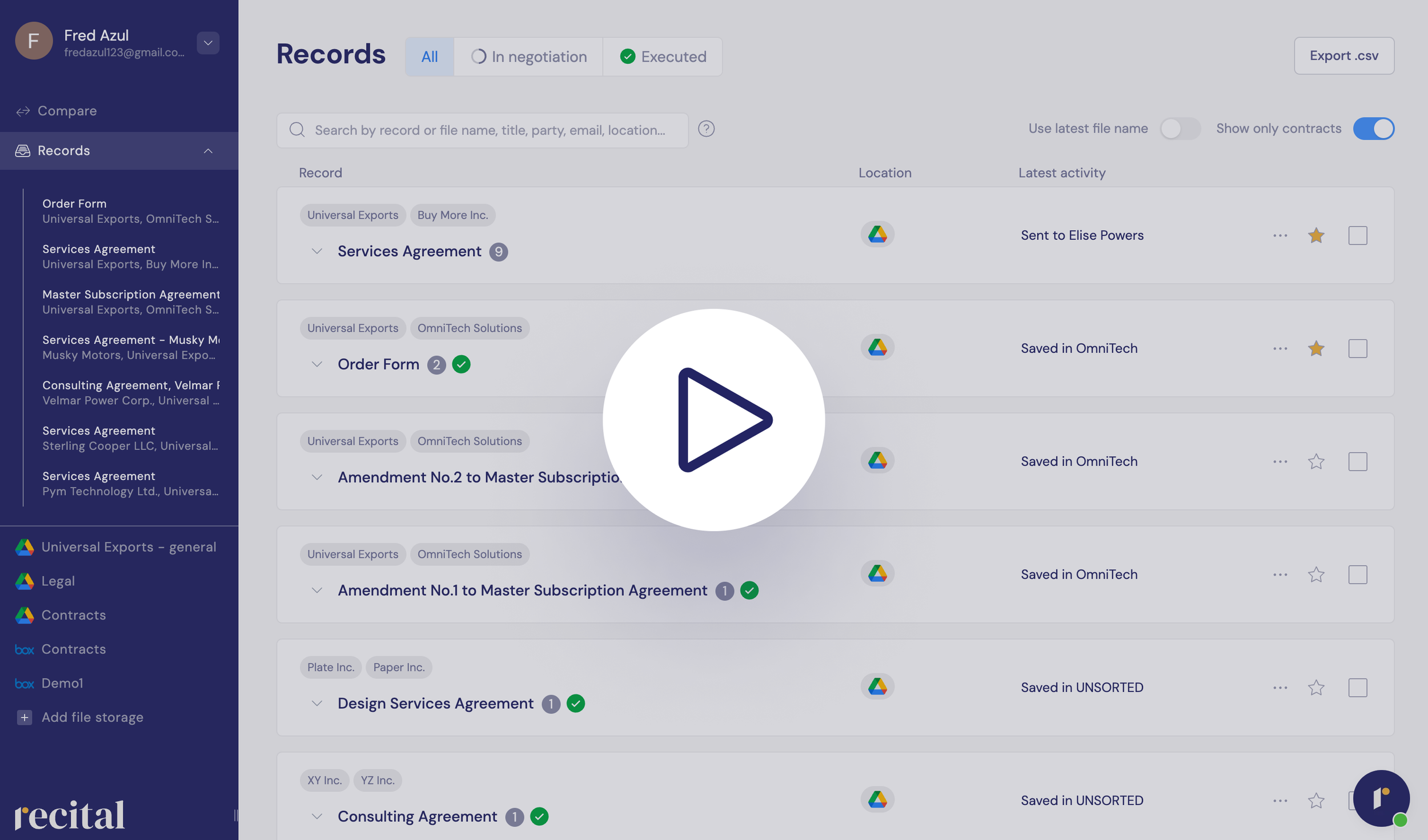Disable Show only contracts toggle
This screenshot has width=1428, height=840.
(1373, 128)
